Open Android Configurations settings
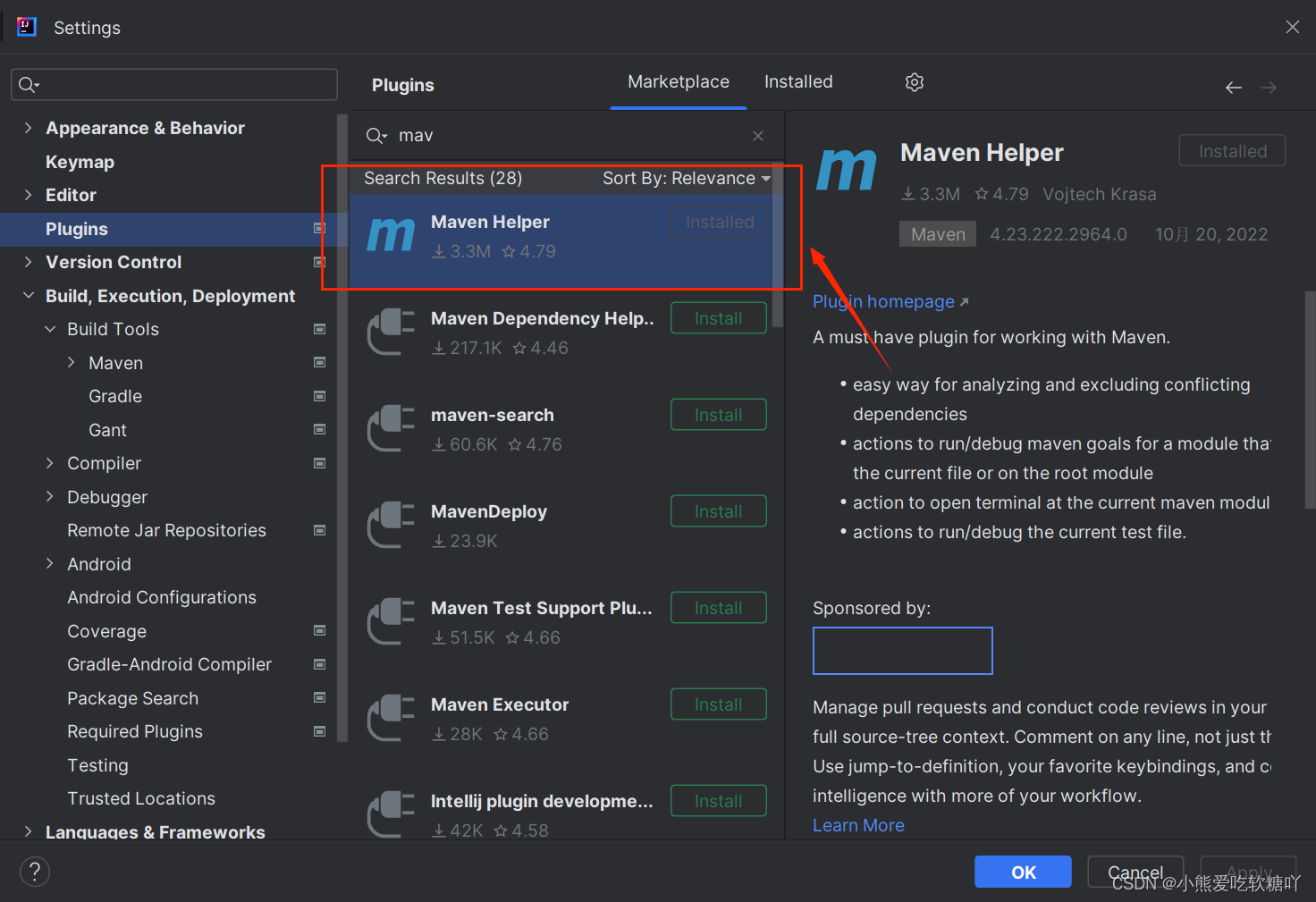This screenshot has width=1316, height=902. (162, 598)
